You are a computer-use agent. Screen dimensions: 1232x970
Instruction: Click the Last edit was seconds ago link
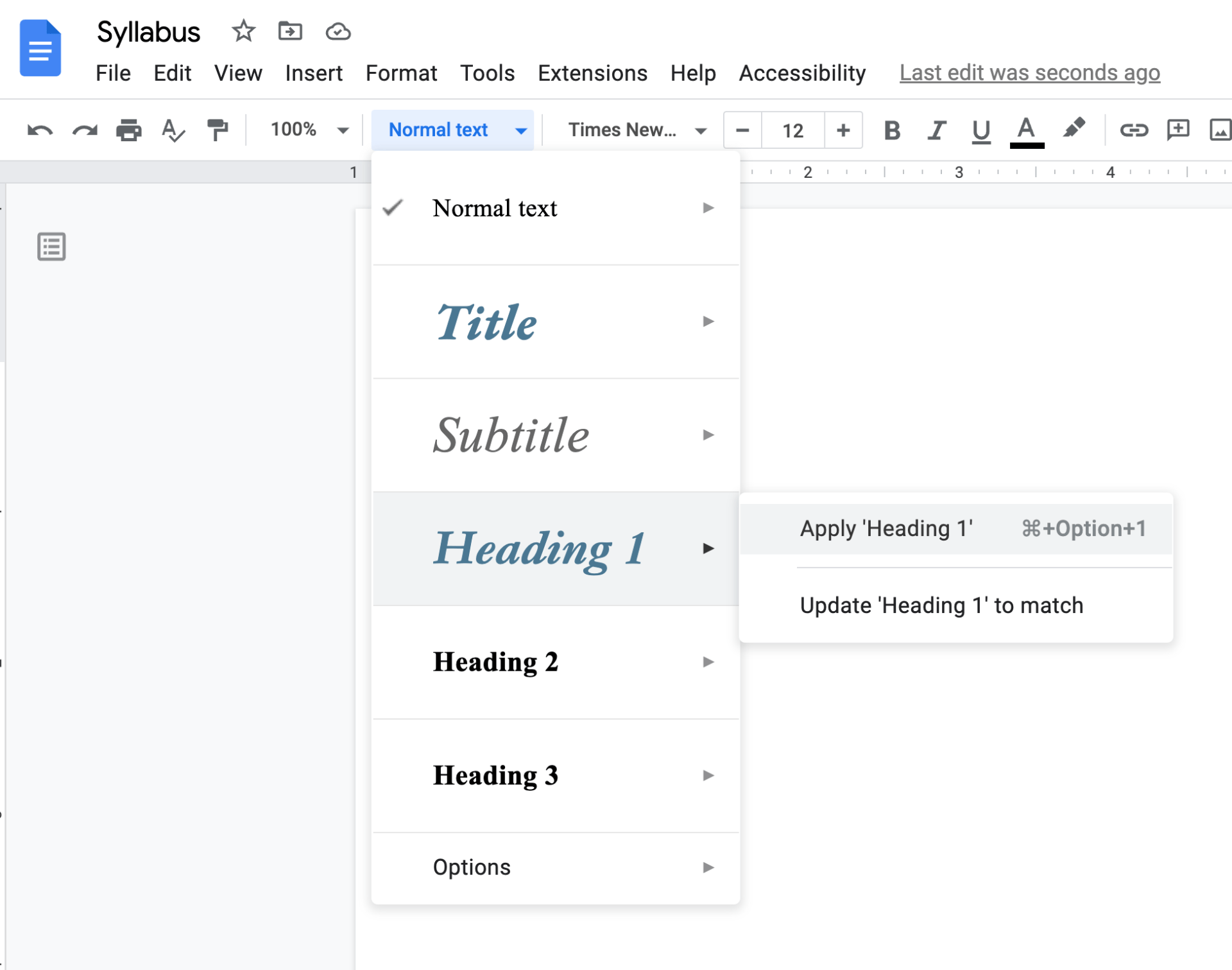pos(1029,73)
